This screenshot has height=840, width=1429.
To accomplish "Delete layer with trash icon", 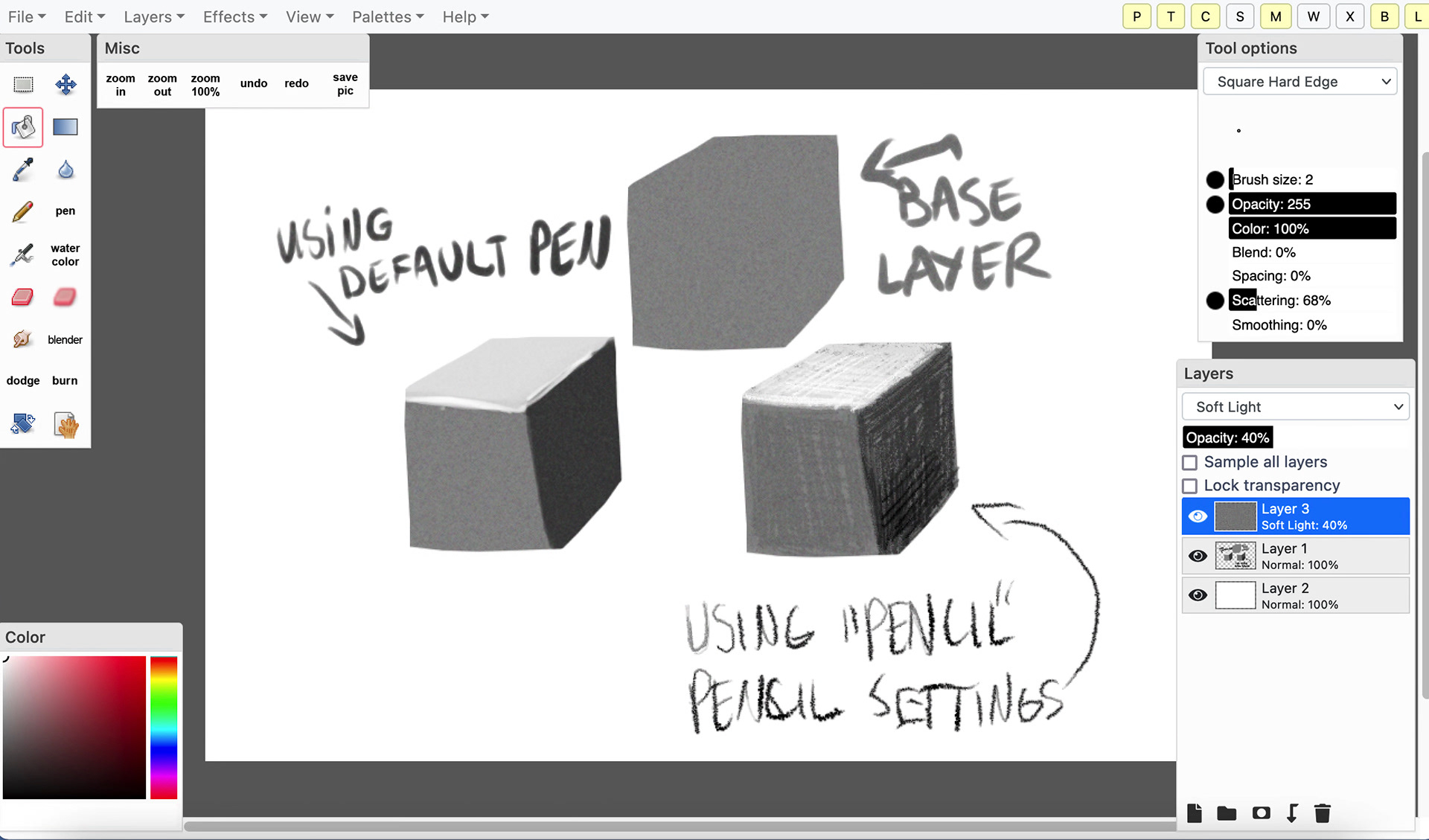I will (x=1322, y=813).
